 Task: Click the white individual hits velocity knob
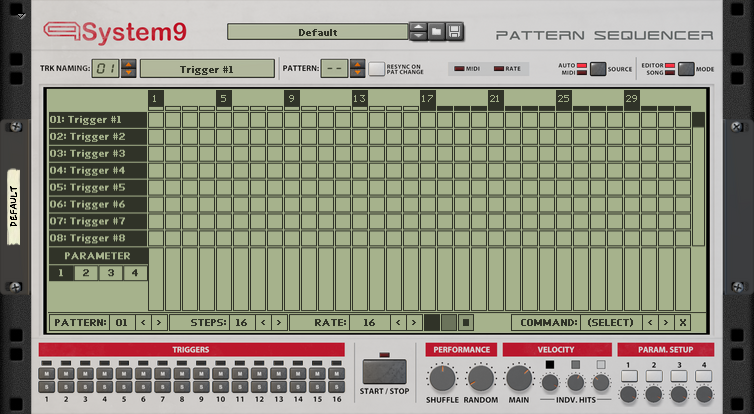[x=601, y=383]
